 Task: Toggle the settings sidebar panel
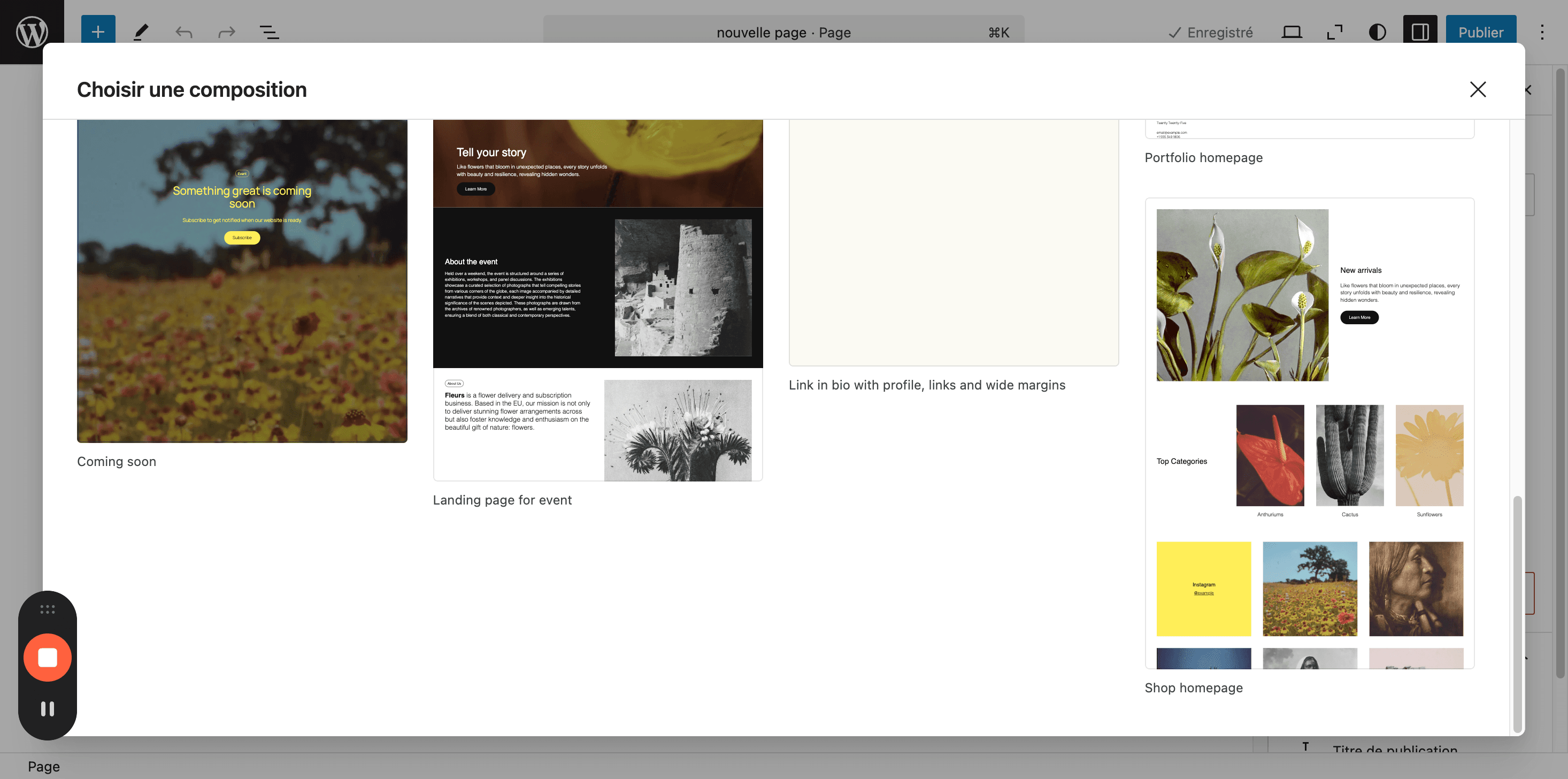(1420, 32)
